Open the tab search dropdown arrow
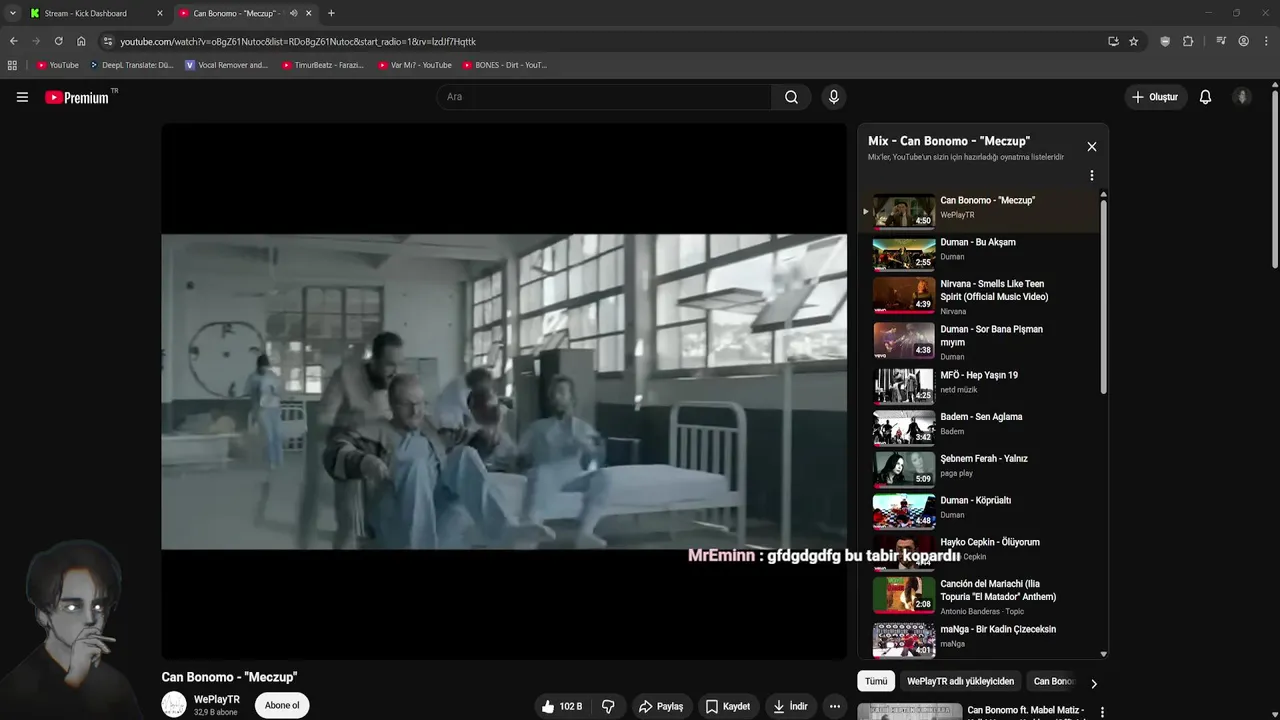Screen dimensions: 1280x720 [12, 13]
